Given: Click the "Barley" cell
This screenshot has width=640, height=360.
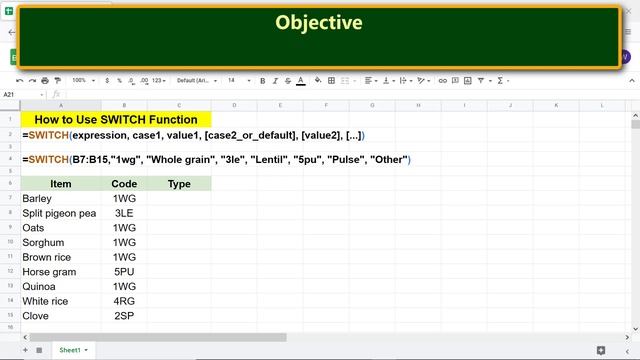Looking at the screenshot, I should pos(61,198).
